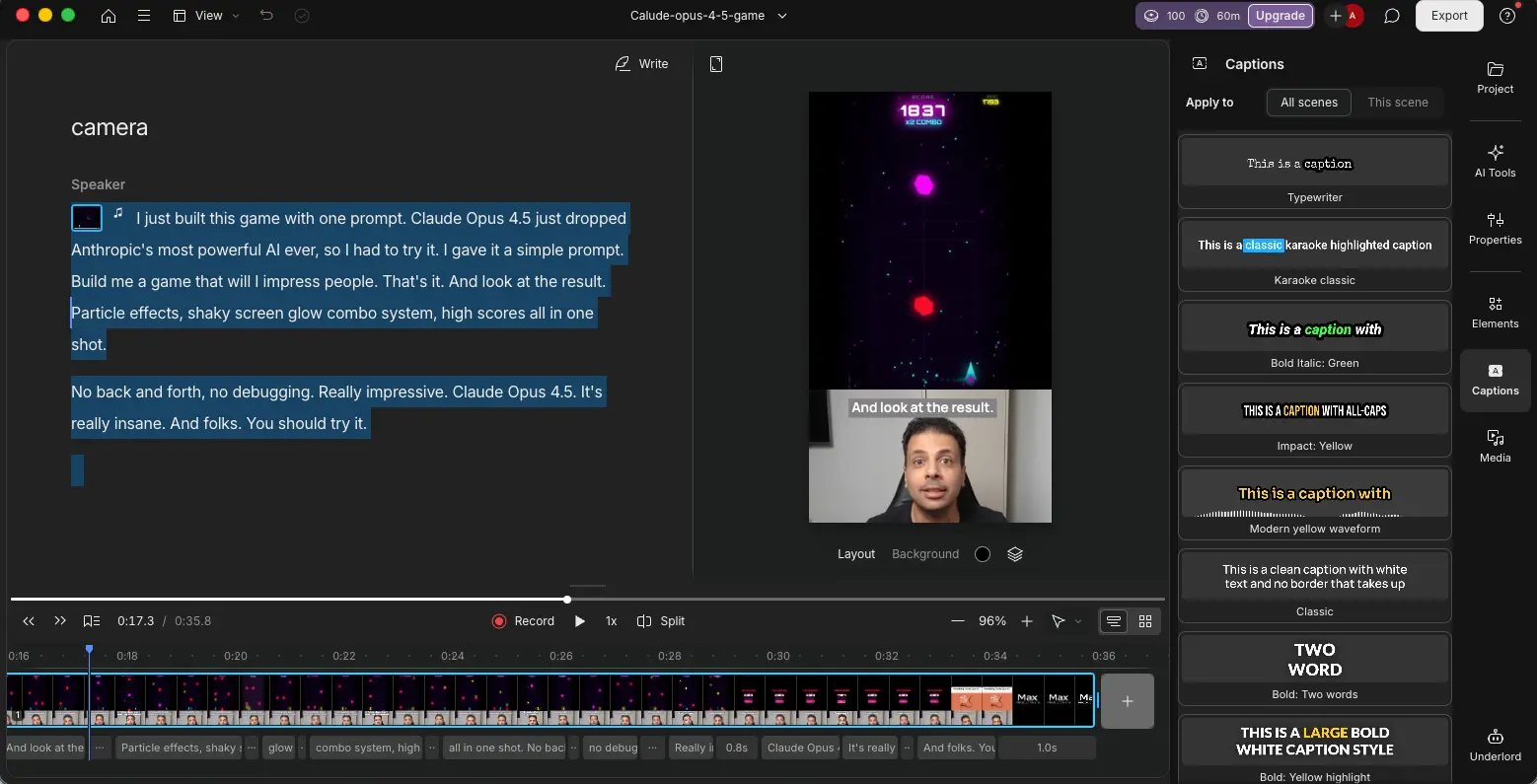Open the Properties panel
This screenshot has height=784, width=1537.
coord(1495,228)
